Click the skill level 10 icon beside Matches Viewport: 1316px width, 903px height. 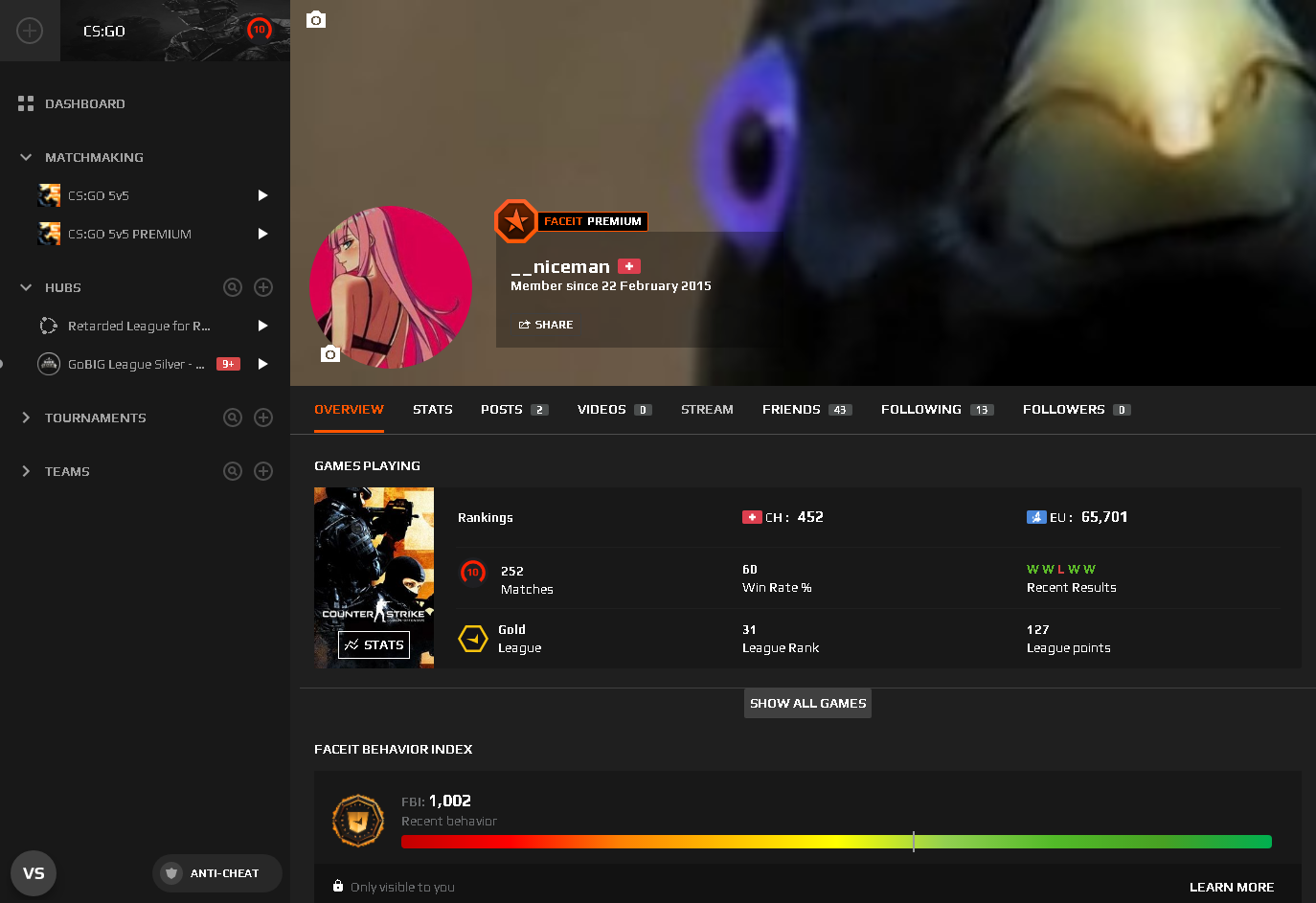coord(473,573)
